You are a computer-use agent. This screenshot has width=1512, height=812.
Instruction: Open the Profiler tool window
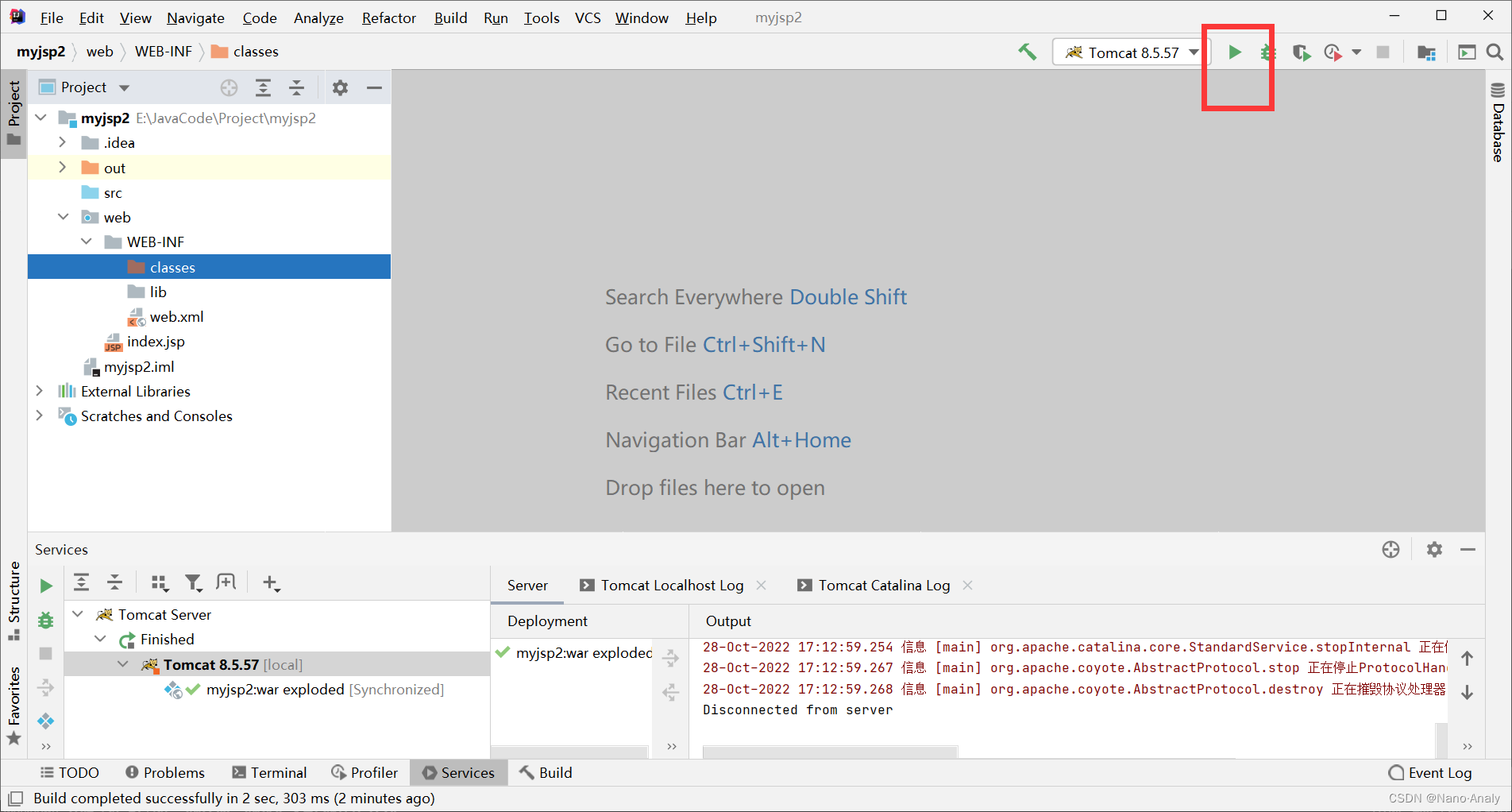tap(364, 772)
